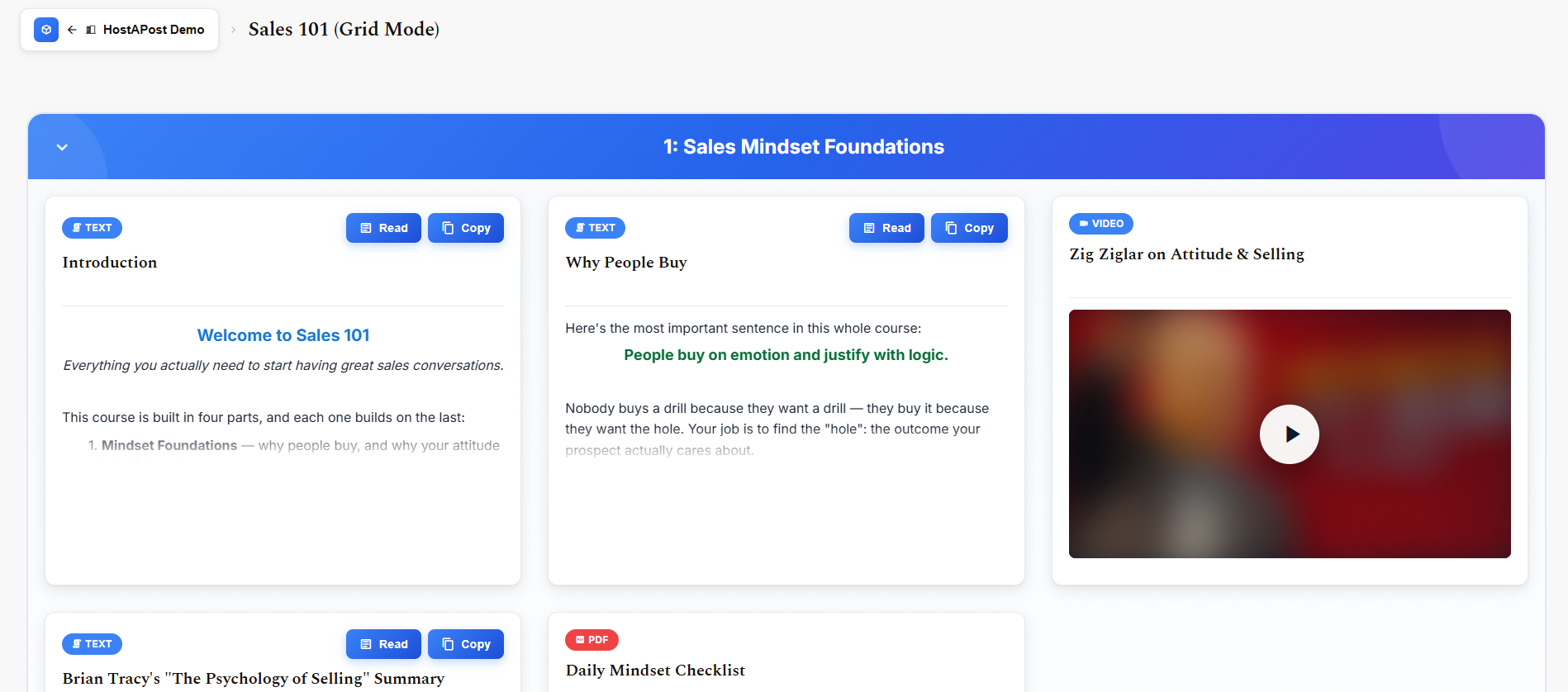Play the Zig Ziglar video
The height and width of the screenshot is (692, 1568).
pyautogui.click(x=1290, y=434)
